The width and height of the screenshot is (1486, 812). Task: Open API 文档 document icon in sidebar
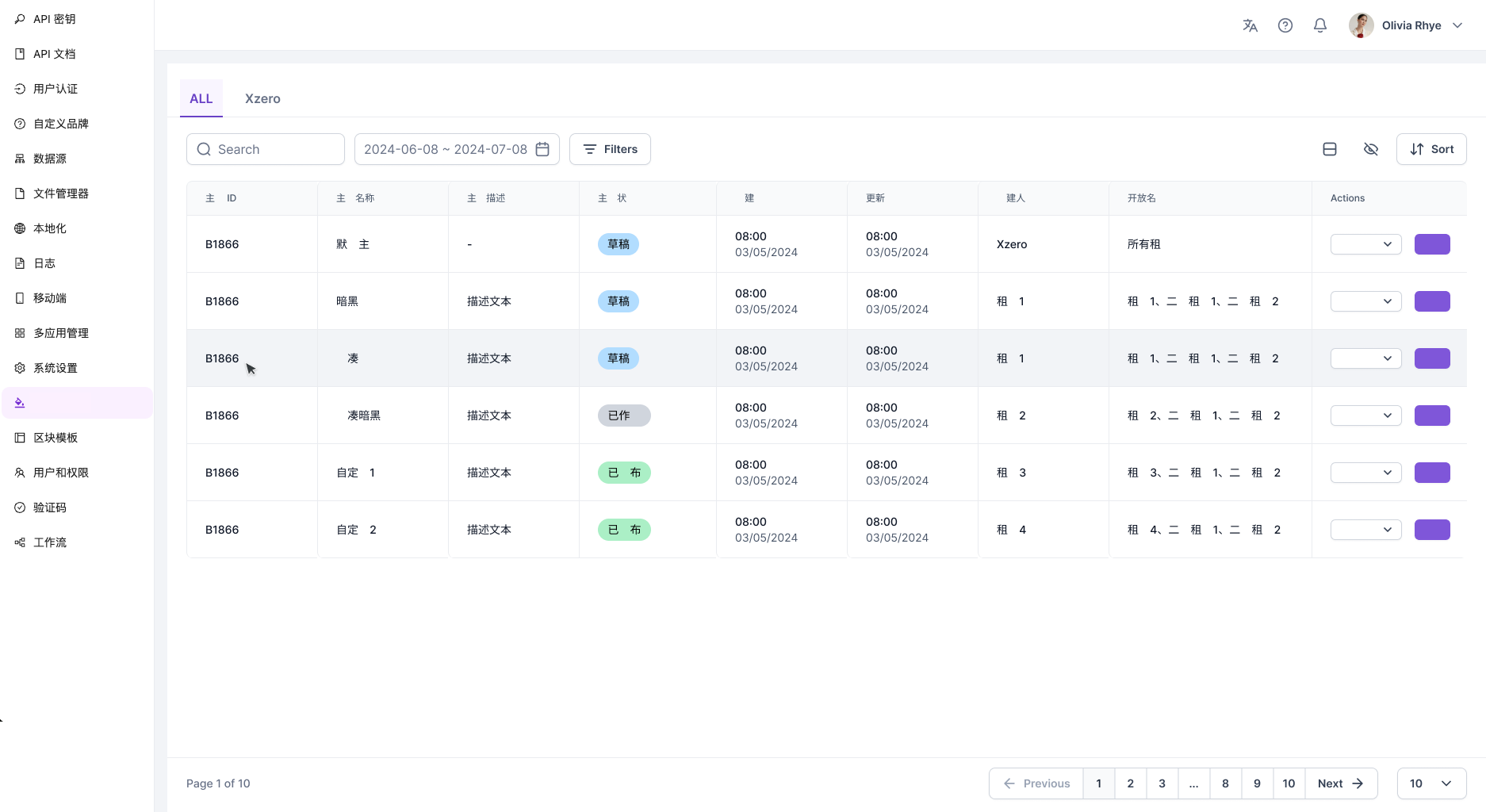click(20, 54)
